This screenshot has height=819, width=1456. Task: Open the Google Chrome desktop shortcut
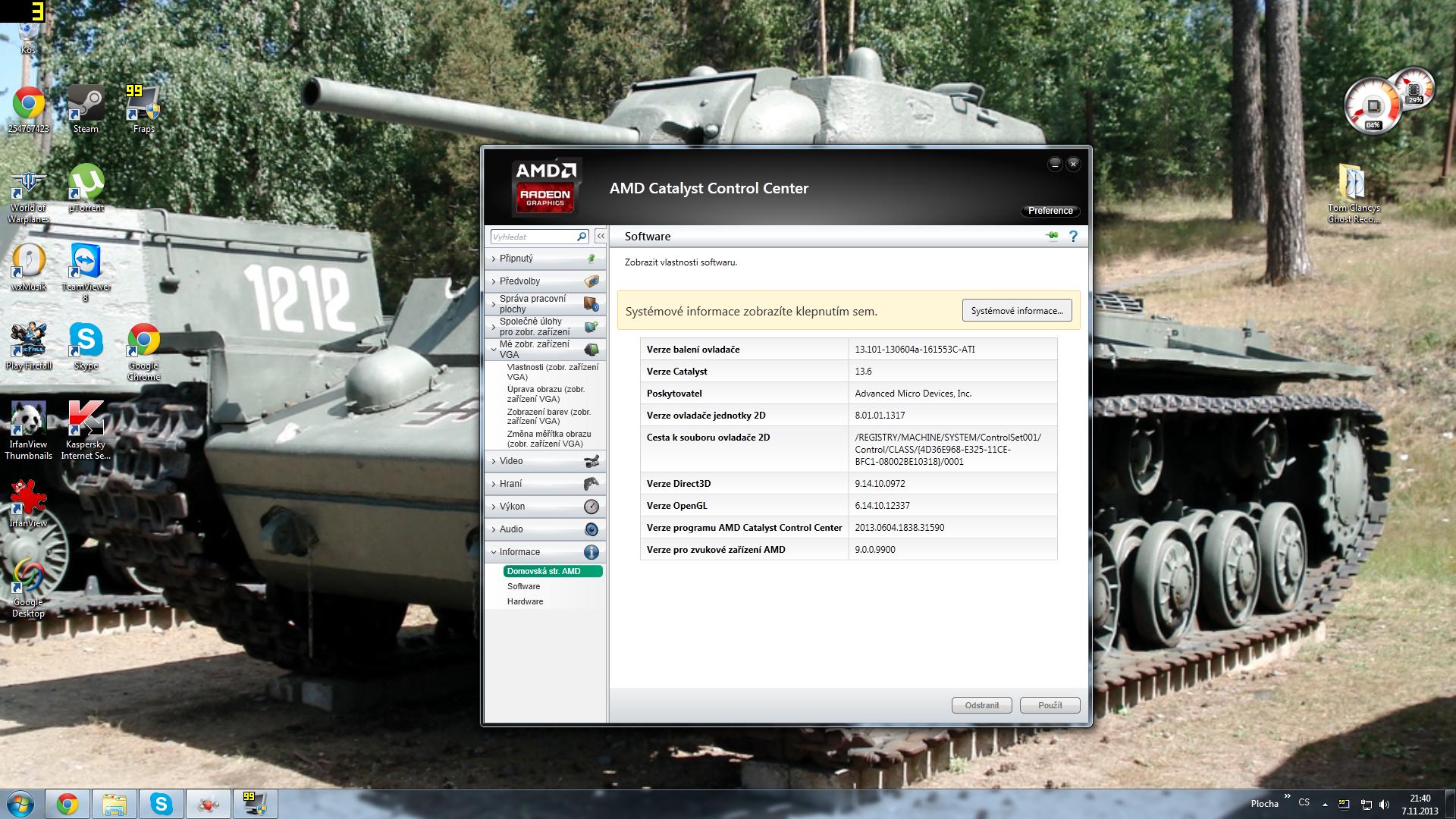[143, 353]
